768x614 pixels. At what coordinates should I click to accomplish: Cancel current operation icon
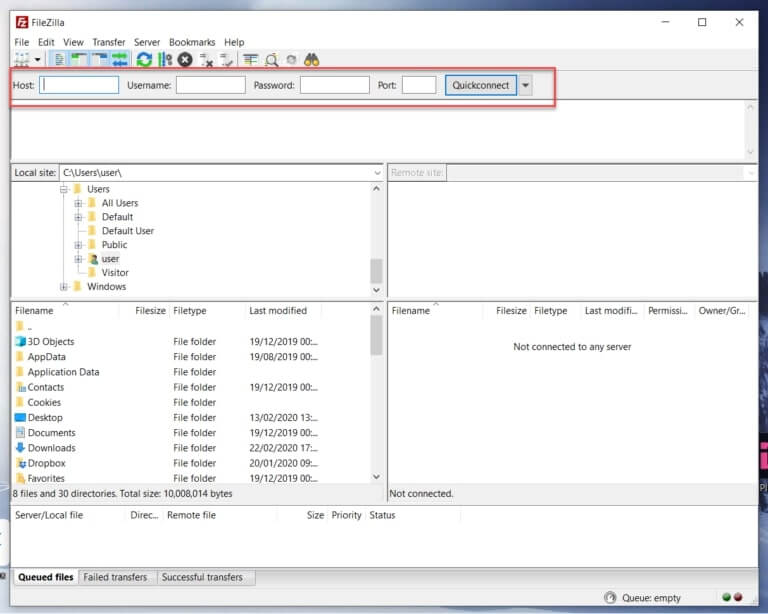click(185, 60)
